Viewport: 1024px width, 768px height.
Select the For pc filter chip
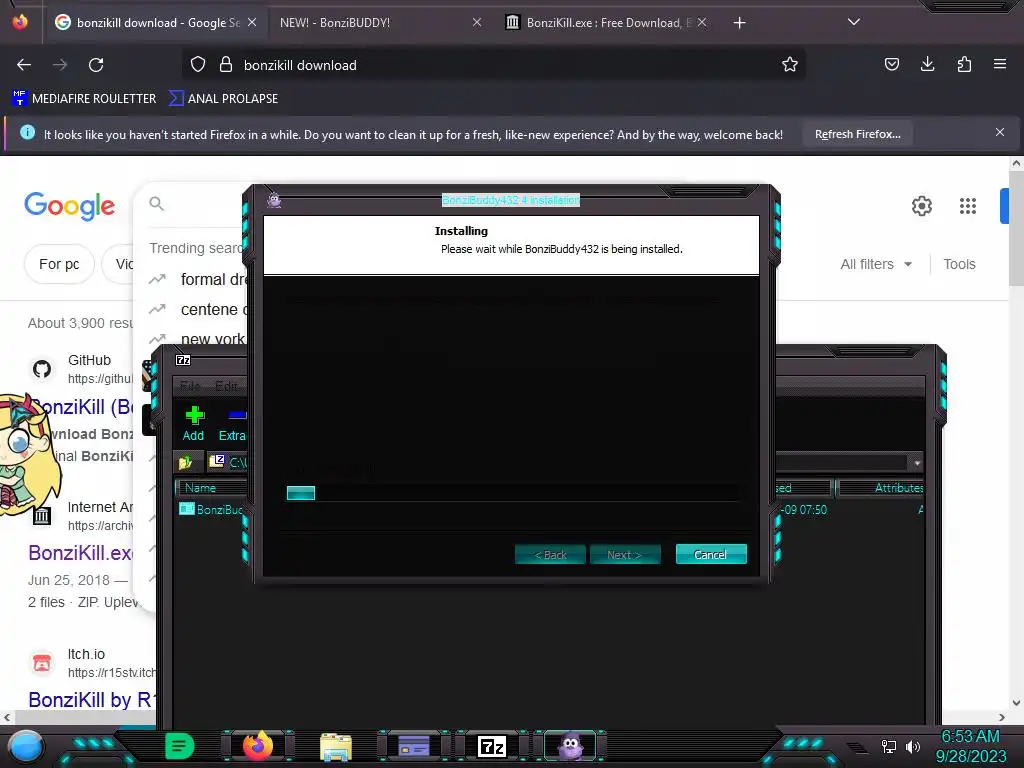59,264
